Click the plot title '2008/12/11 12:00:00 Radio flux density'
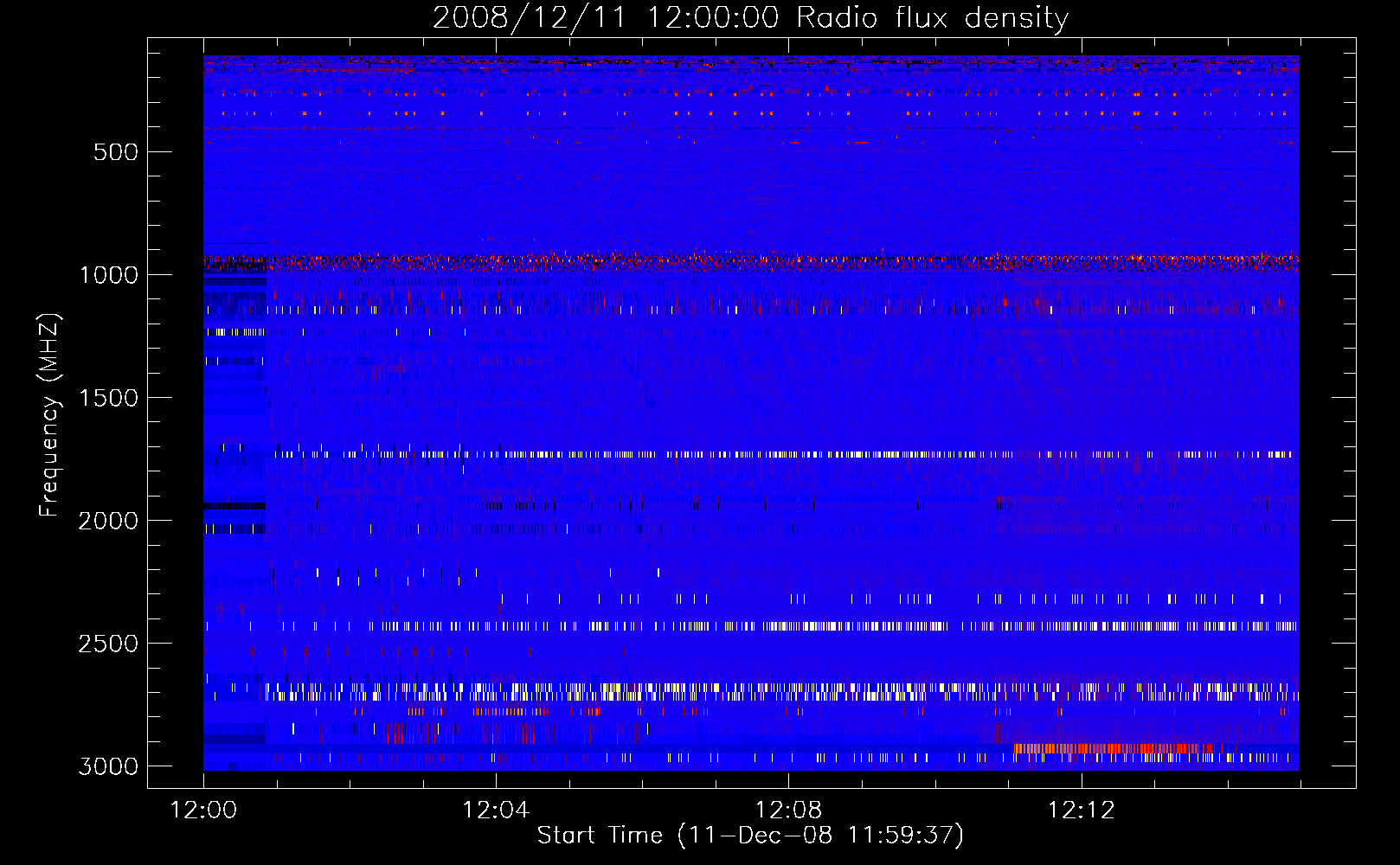The width and height of the screenshot is (1400, 865). pos(750,18)
